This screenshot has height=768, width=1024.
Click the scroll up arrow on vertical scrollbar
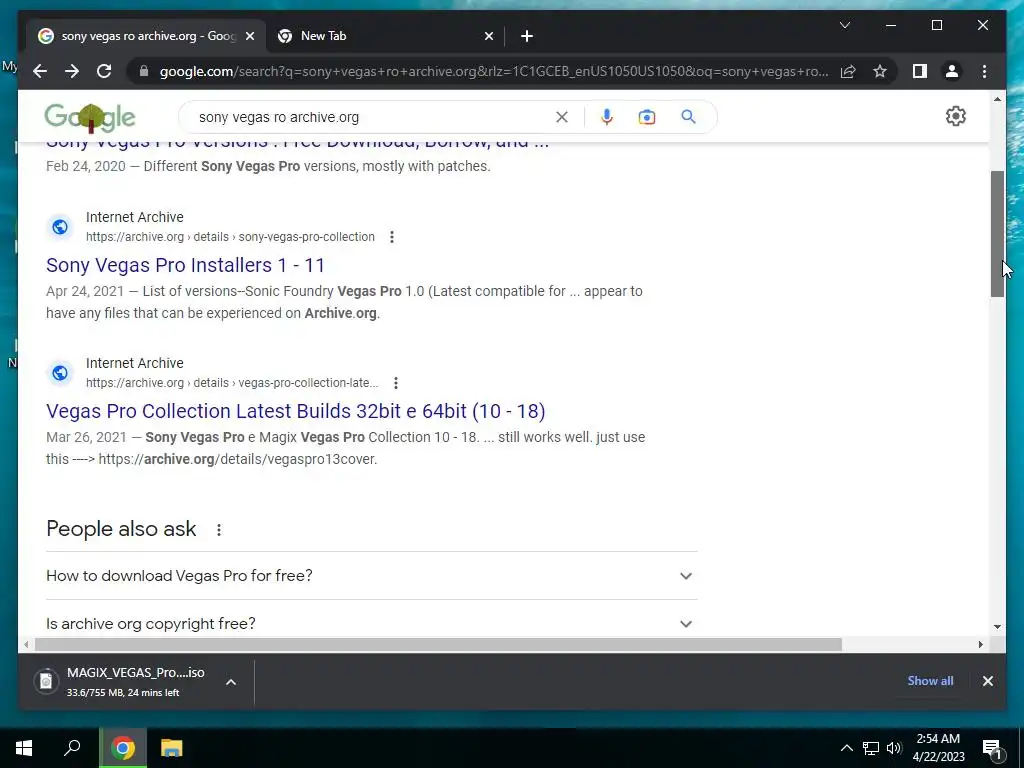click(x=997, y=99)
